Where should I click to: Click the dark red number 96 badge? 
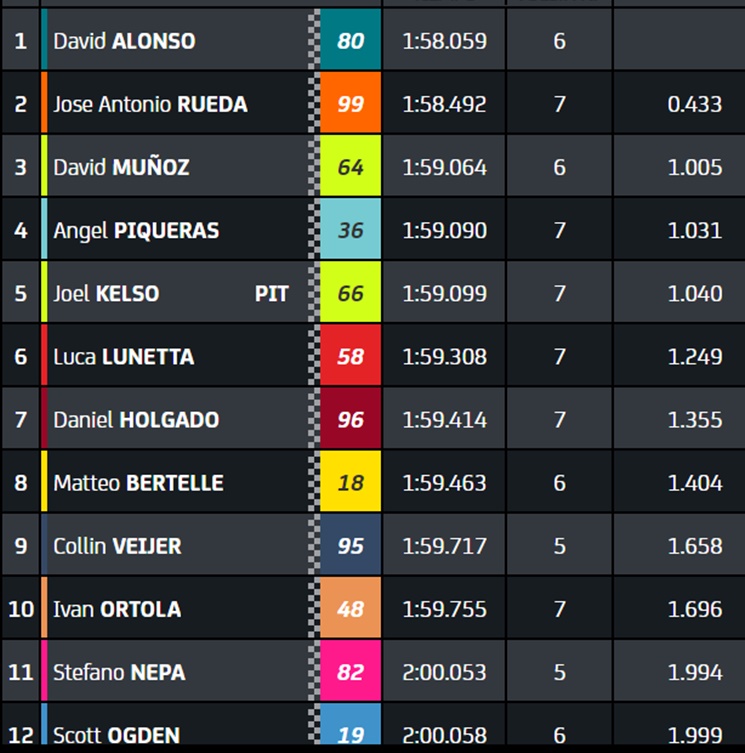pos(350,419)
